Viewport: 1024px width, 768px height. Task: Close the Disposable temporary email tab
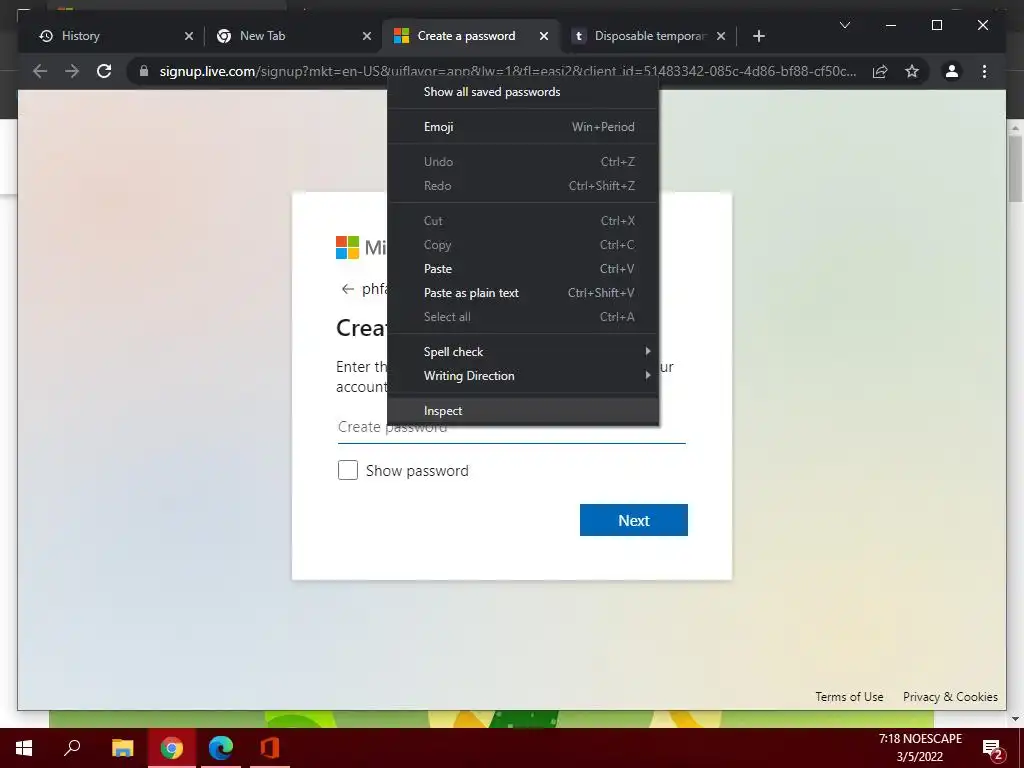[x=720, y=36]
